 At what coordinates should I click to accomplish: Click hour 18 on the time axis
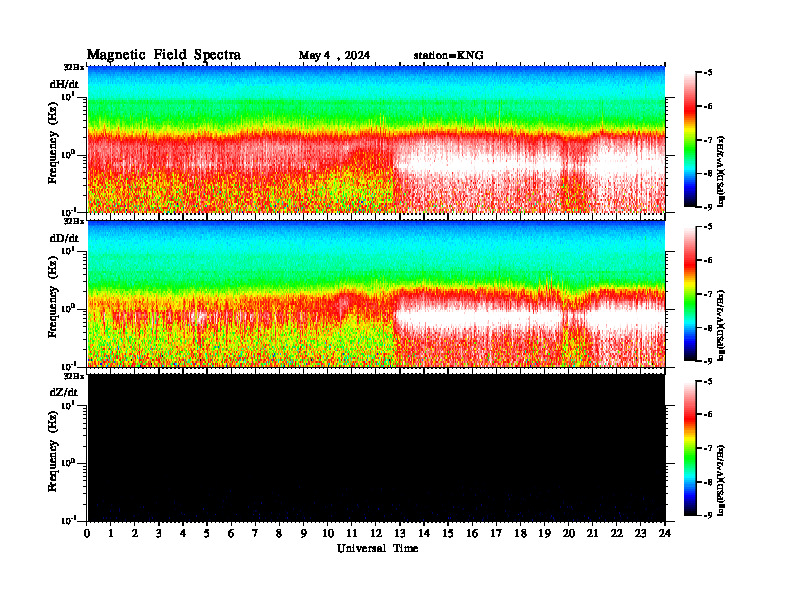(x=520, y=534)
